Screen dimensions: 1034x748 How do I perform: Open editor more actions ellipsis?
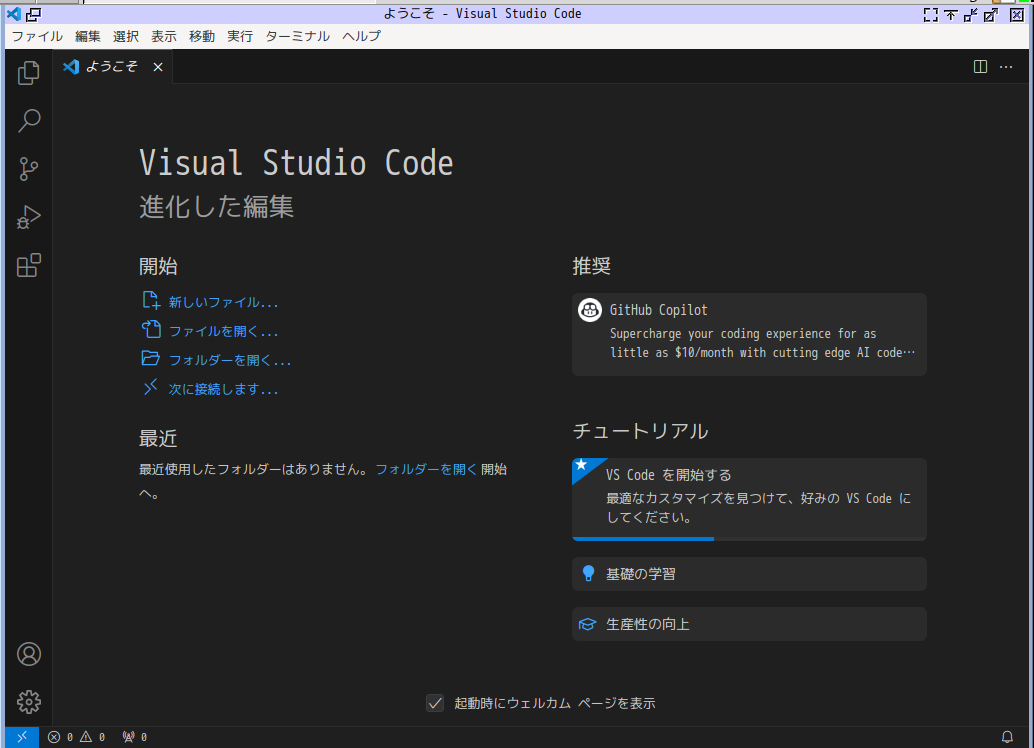[1006, 67]
